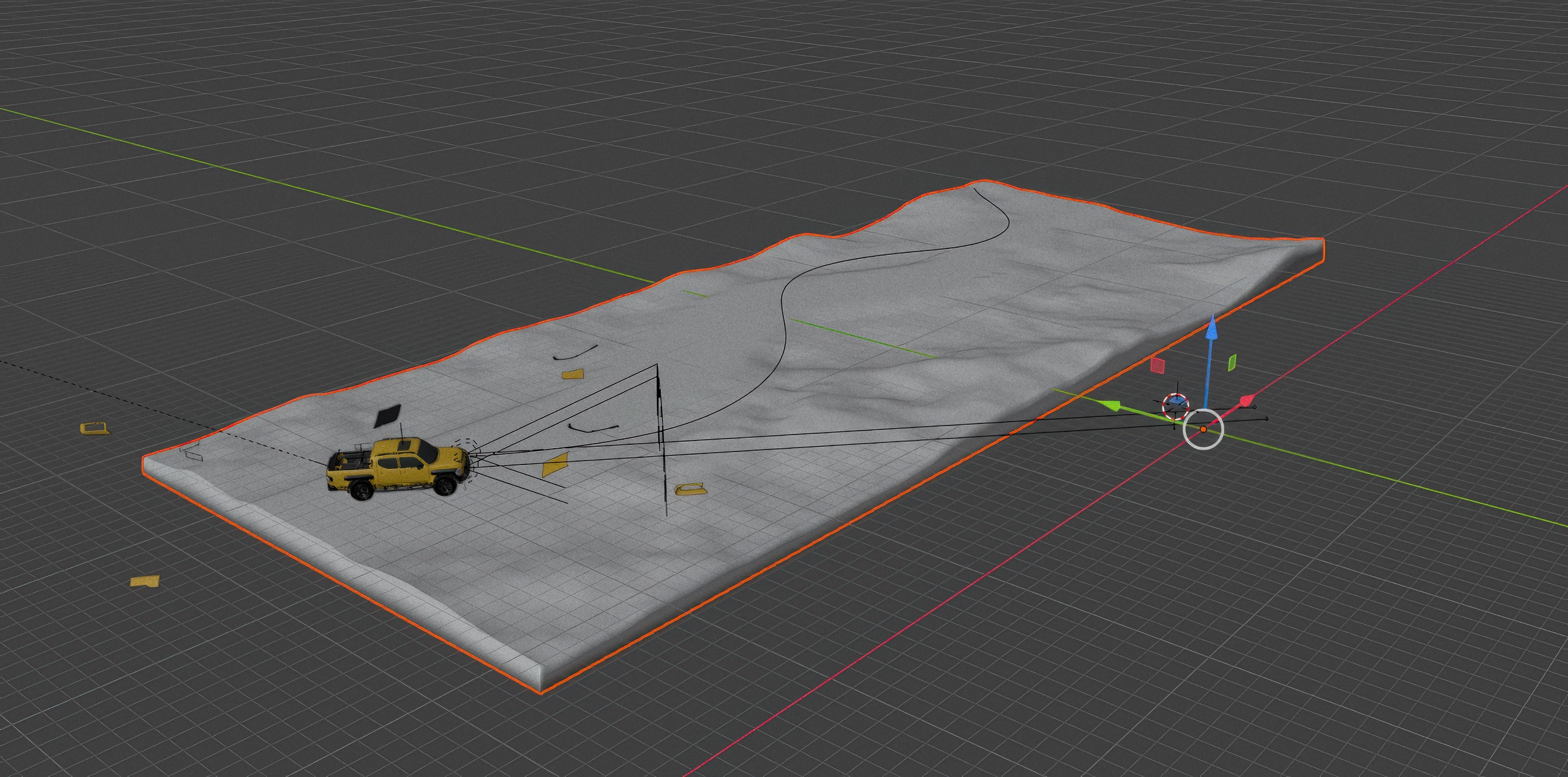Viewport: 1568px width, 777px height.
Task: Select flat yellow piece at bottom left
Action: pyautogui.click(x=145, y=581)
